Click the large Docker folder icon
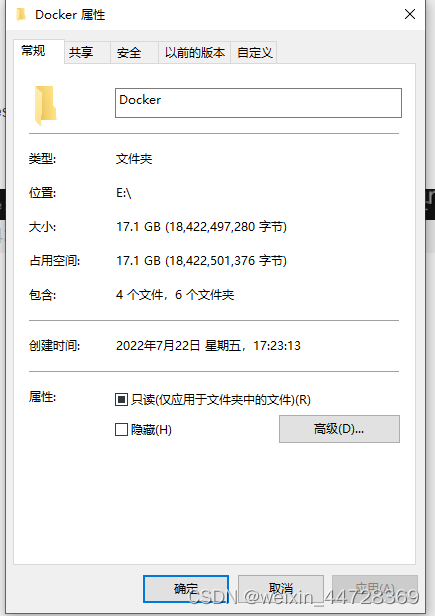Image resolution: width=435 pixels, height=616 pixels. 45,105
